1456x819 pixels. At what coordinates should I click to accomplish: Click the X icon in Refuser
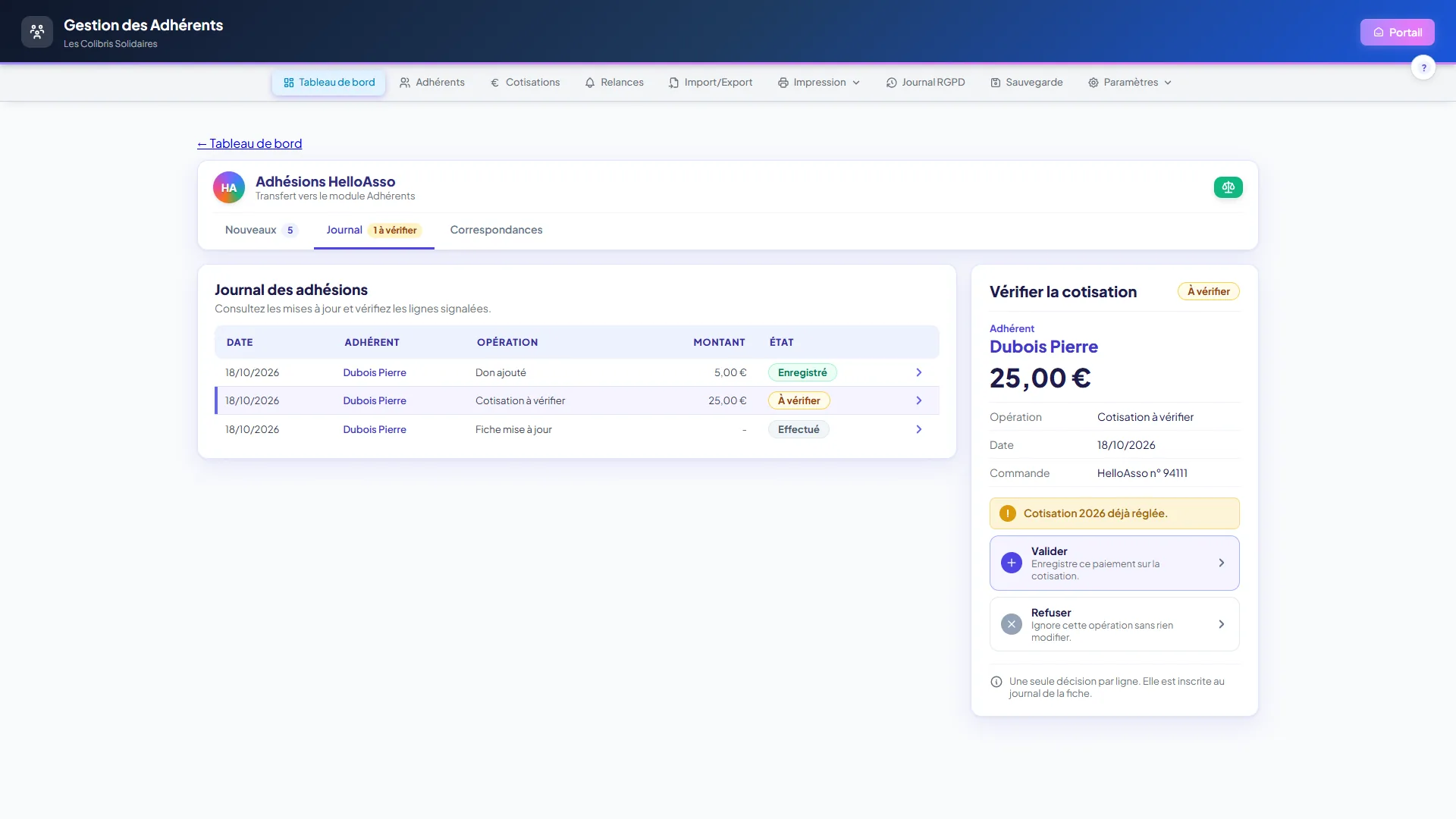1012,624
